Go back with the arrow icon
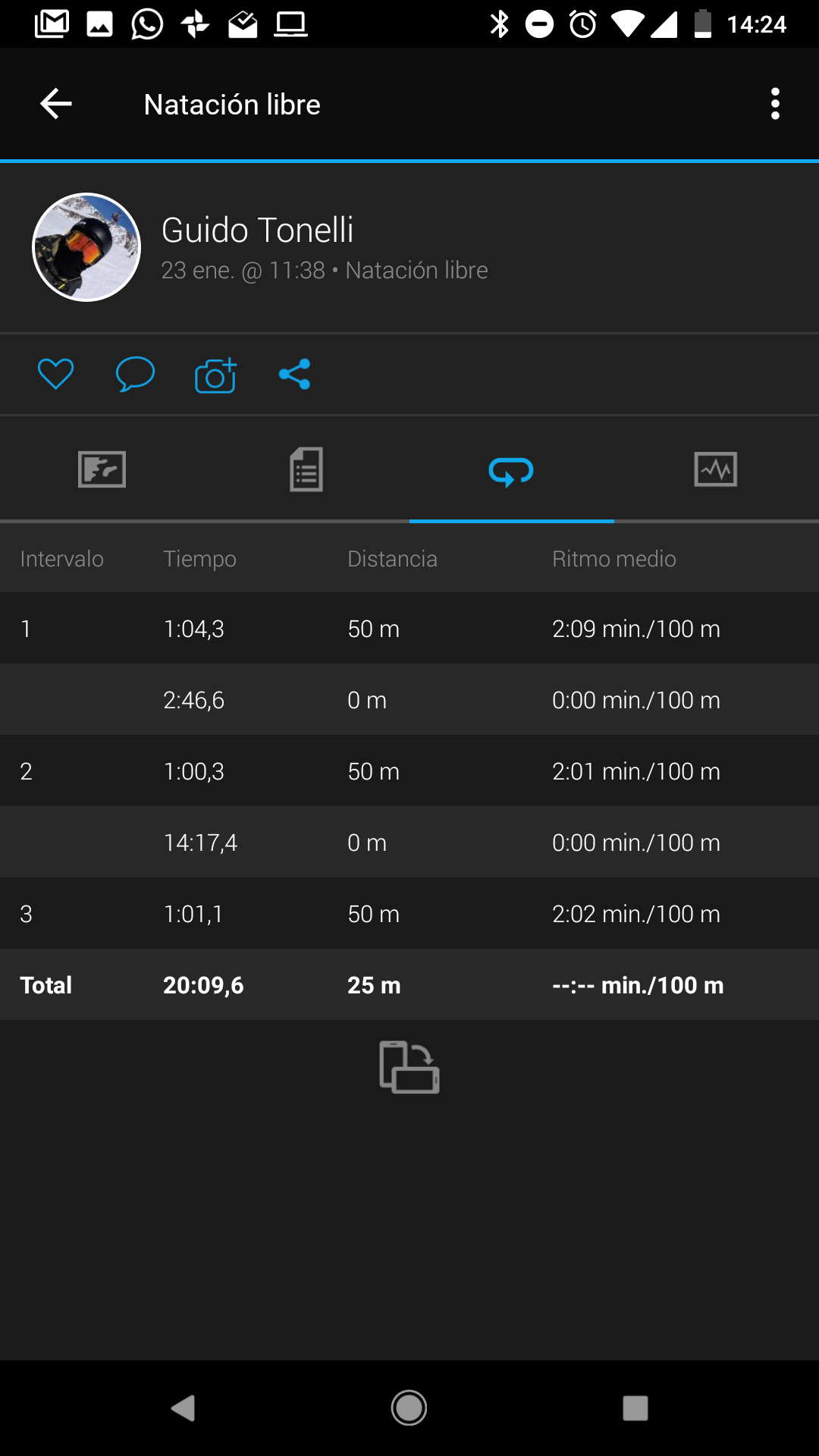The width and height of the screenshot is (819, 1456). [56, 104]
